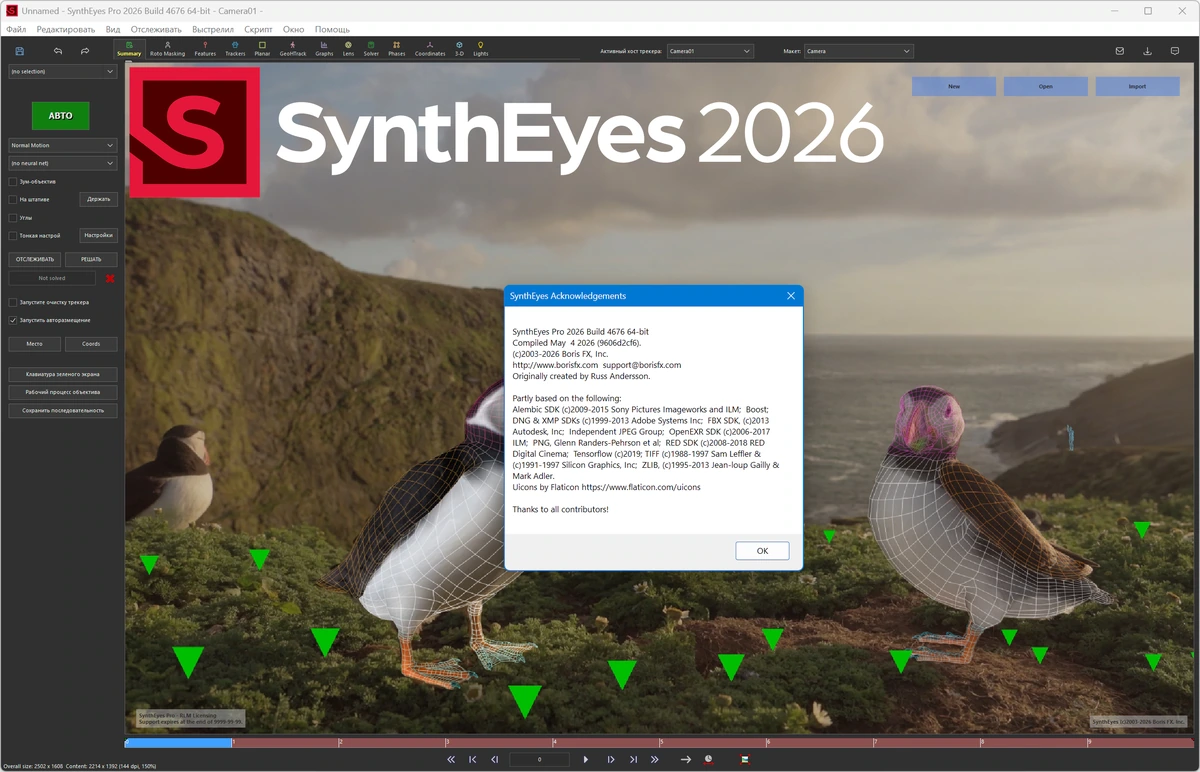This screenshot has height=772, width=1200.
Task: Open the Отслеживать menu
Action: coord(156,29)
